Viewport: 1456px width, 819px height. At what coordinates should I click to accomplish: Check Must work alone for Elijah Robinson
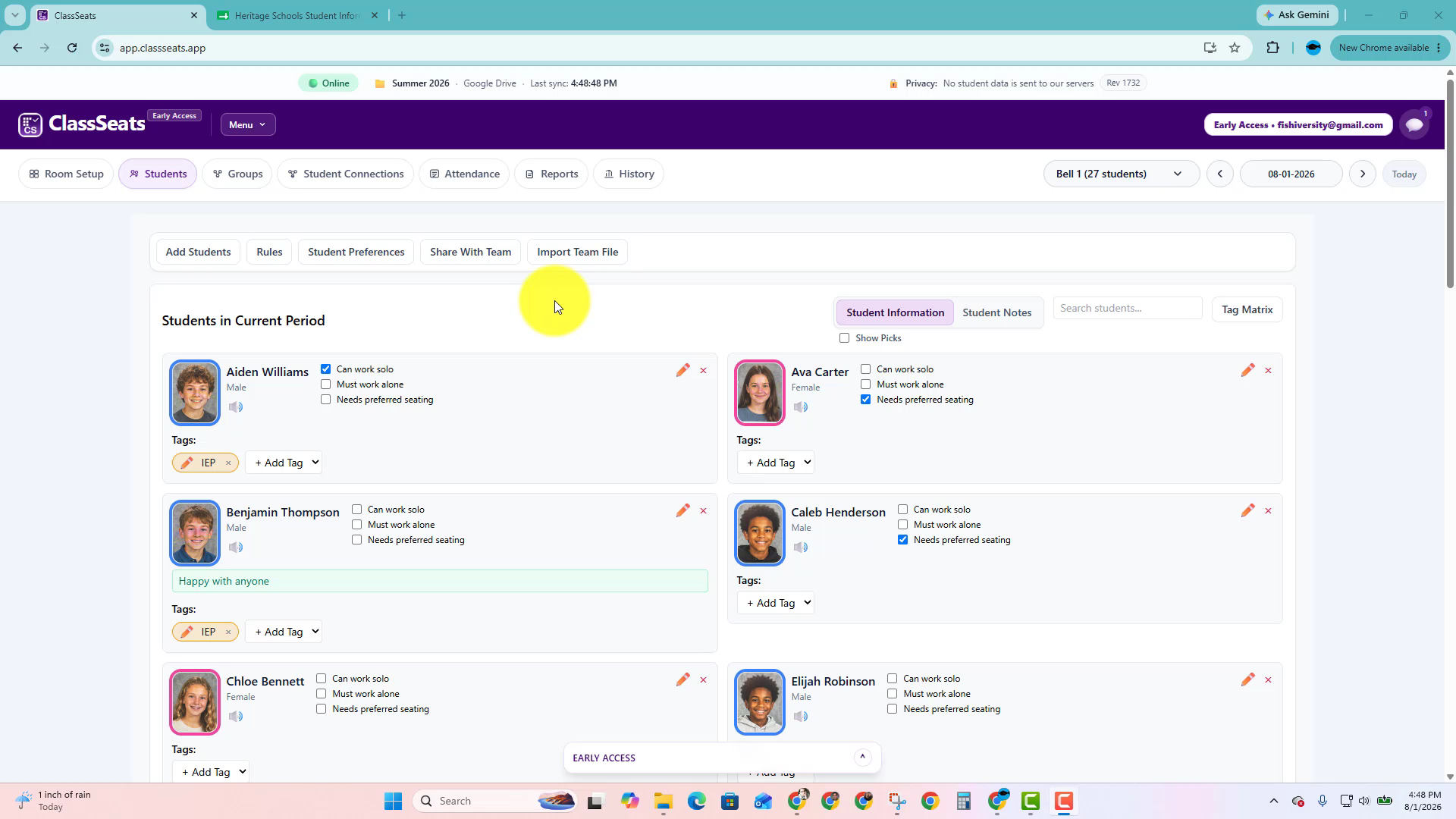click(893, 694)
